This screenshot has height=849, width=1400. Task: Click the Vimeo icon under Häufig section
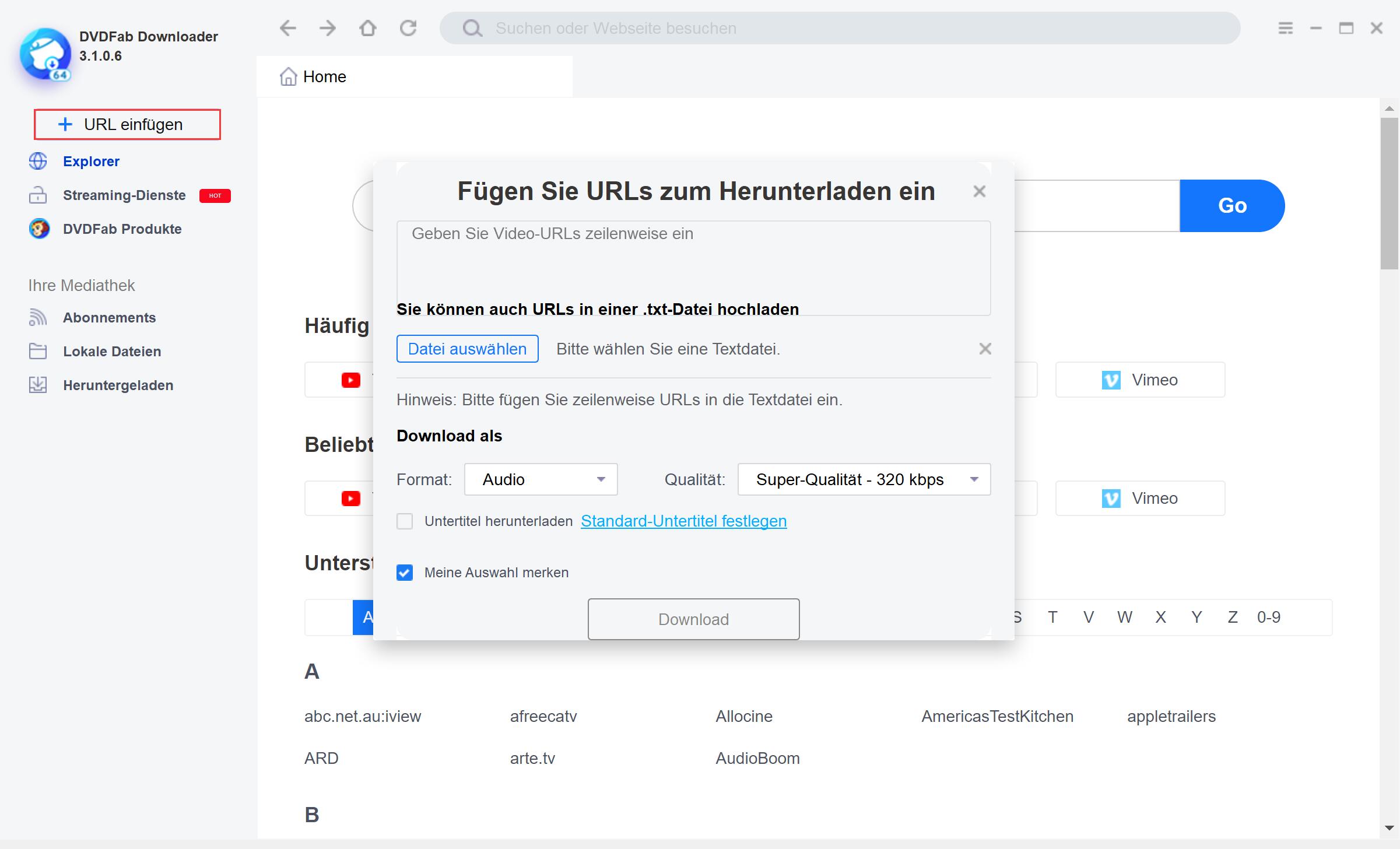coord(1111,380)
